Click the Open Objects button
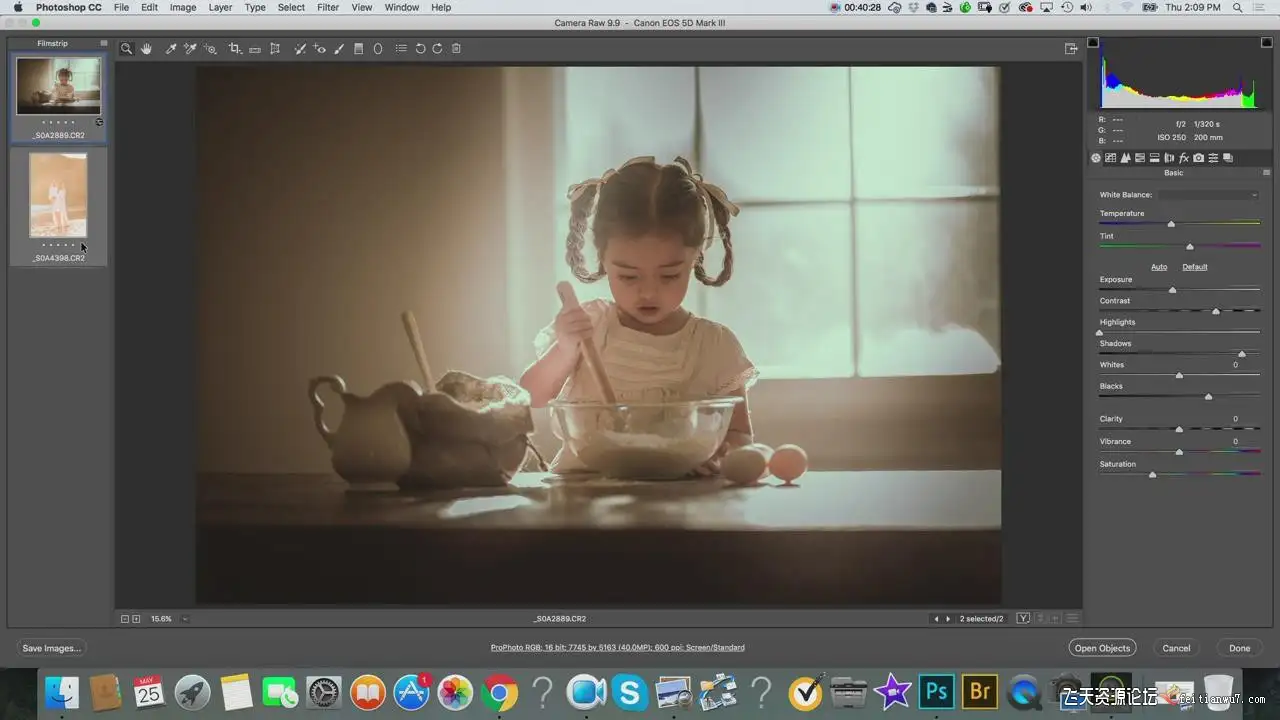The image size is (1280, 720). [x=1102, y=648]
